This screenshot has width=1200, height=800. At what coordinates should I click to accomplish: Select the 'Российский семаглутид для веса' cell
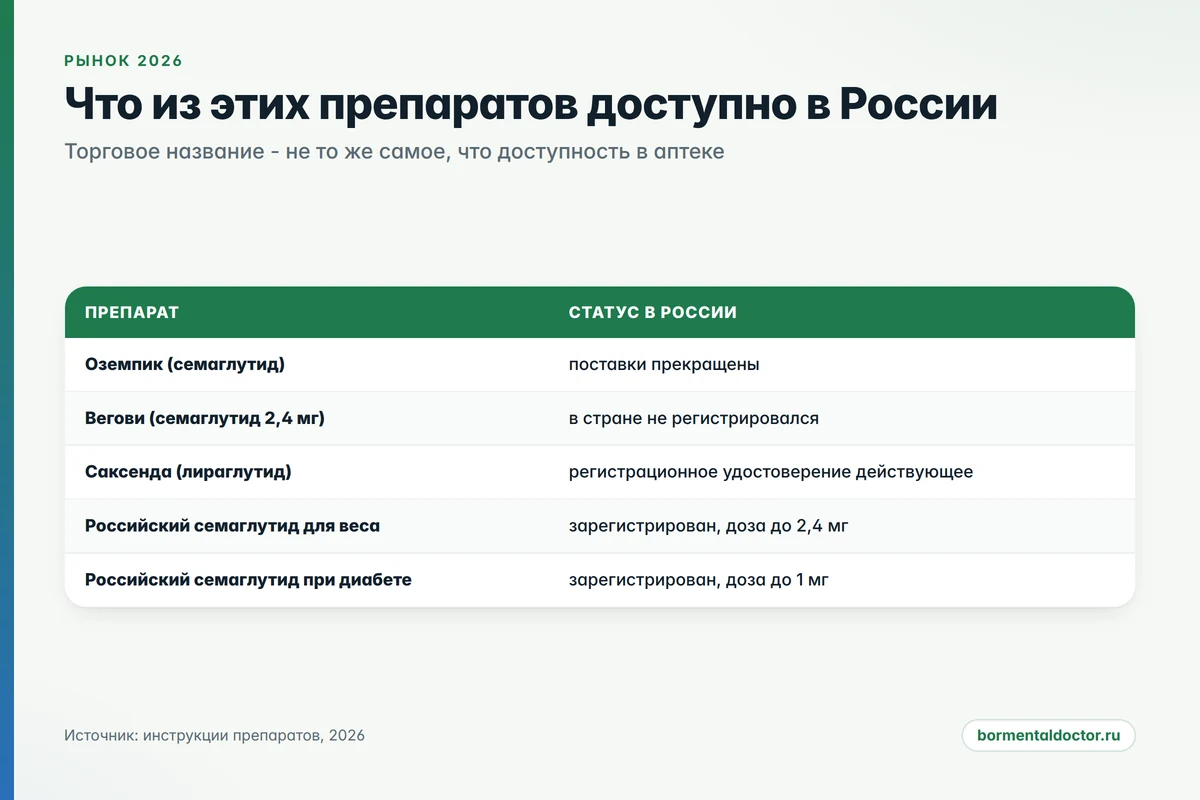(x=232, y=526)
